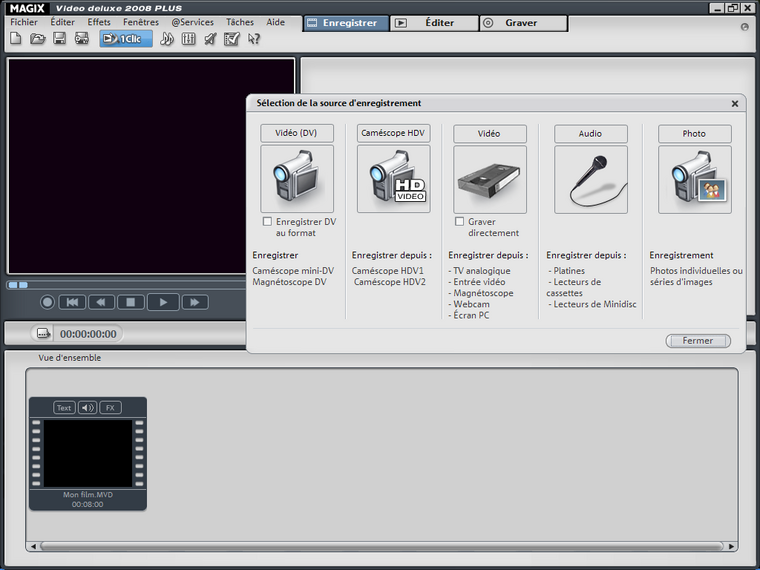The width and height of the screenshot is (760, 570).
Task: Click the Audio label button
Action: click(591, 134)
